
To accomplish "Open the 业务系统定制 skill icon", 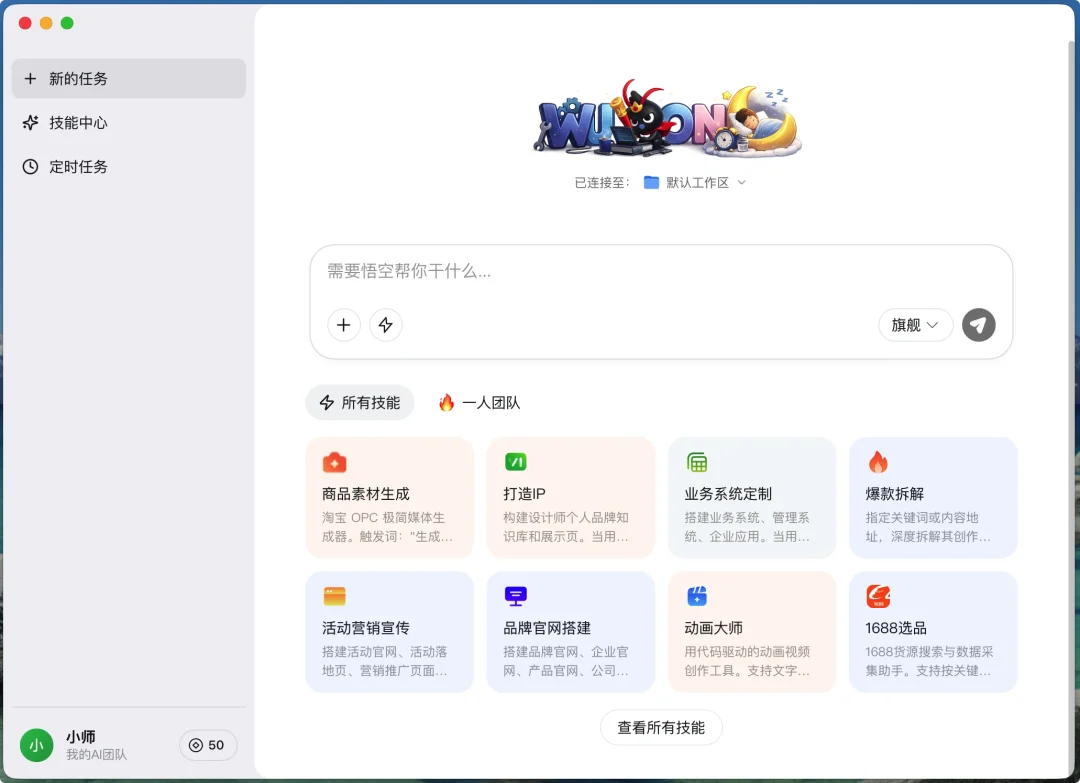I will pos(696,462).
